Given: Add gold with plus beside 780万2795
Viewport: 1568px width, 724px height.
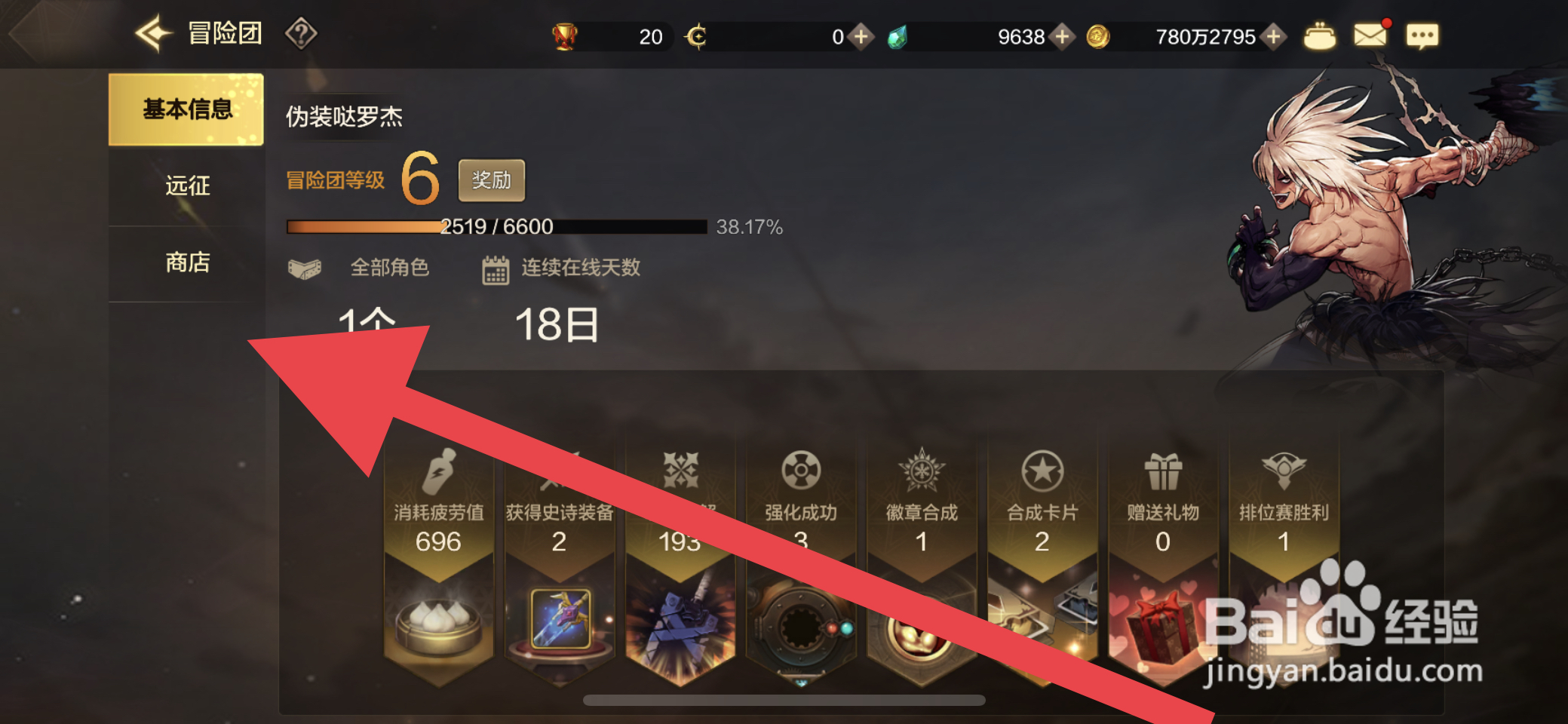Looking at the screenshot, I should 1273,36.
